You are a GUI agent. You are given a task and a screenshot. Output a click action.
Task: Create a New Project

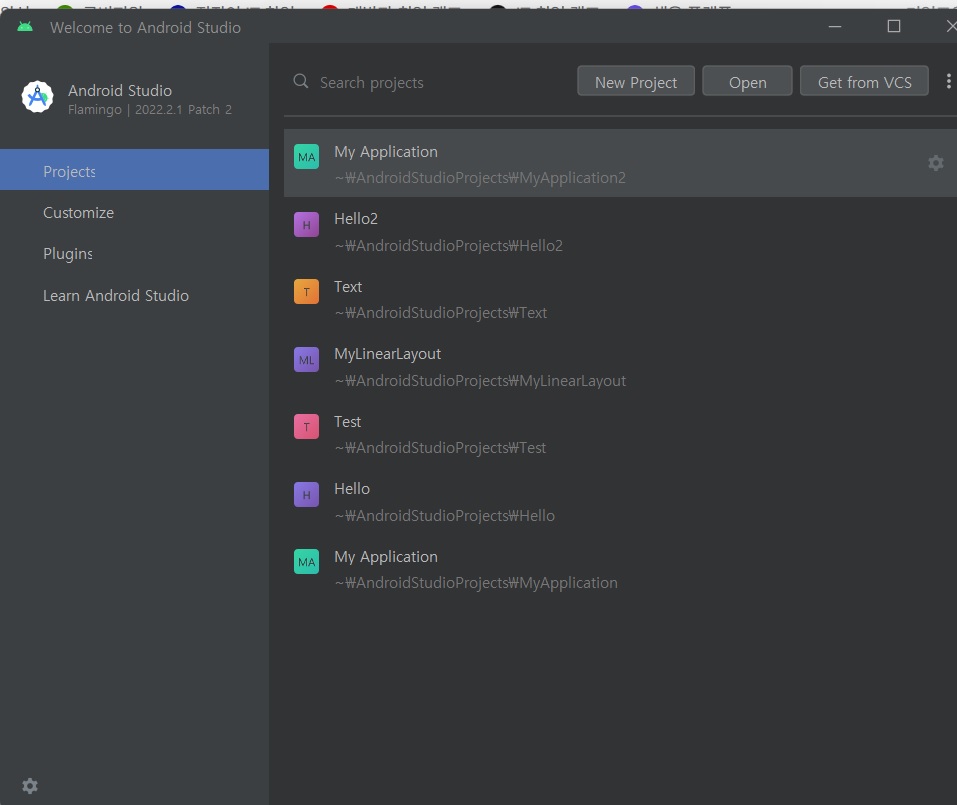tap(636, 81)
